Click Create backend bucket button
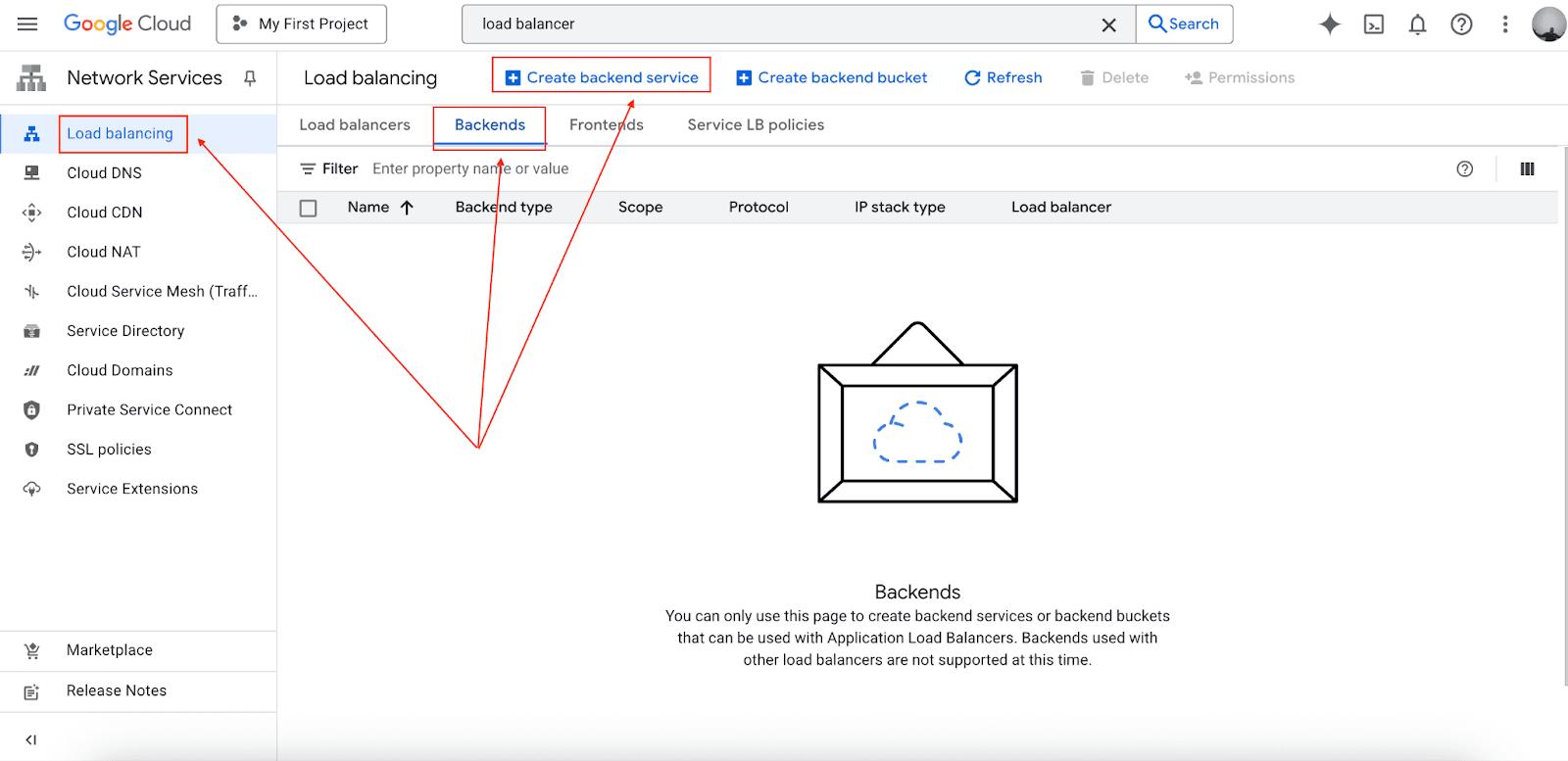The width and height of the screenshot is (1568, 761). (x=831, y=77)
